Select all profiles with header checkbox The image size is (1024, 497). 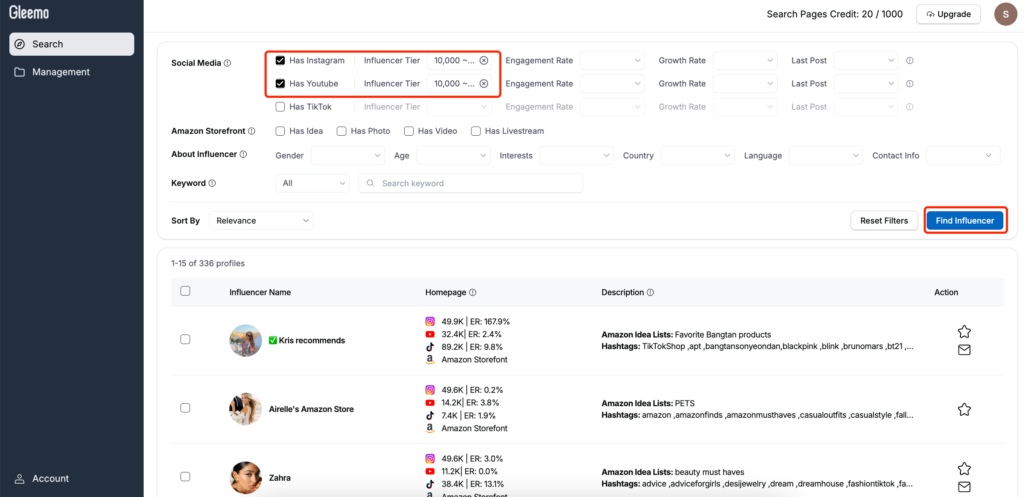185,291
